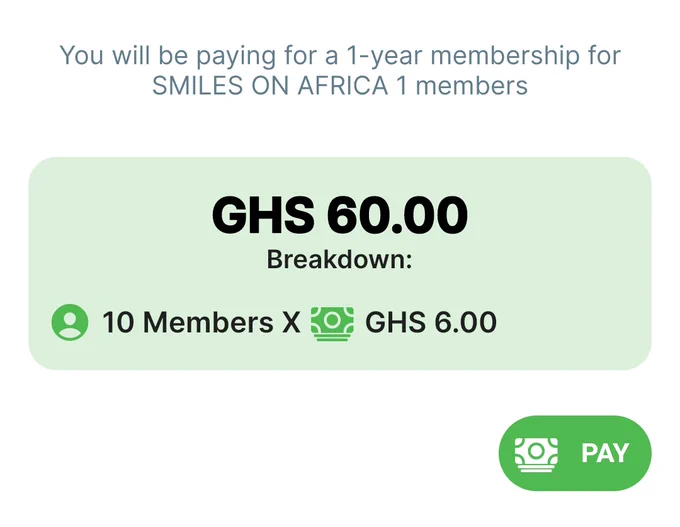Click the banknote icon on the PAY button
The image size is (680, 527).
click(536, 454)
